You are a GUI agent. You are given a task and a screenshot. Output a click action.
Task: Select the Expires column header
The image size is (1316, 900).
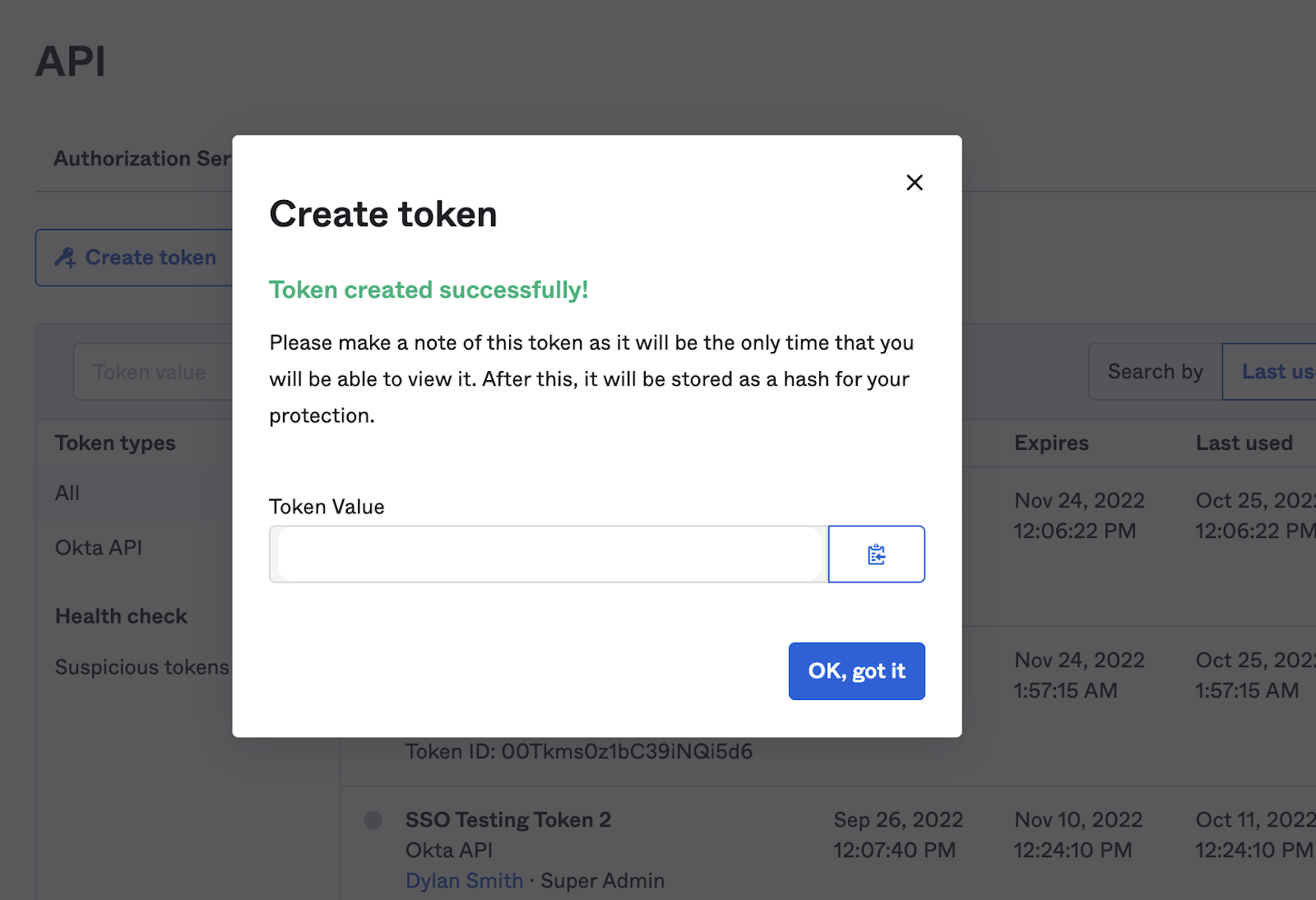tap(1051, 443)
